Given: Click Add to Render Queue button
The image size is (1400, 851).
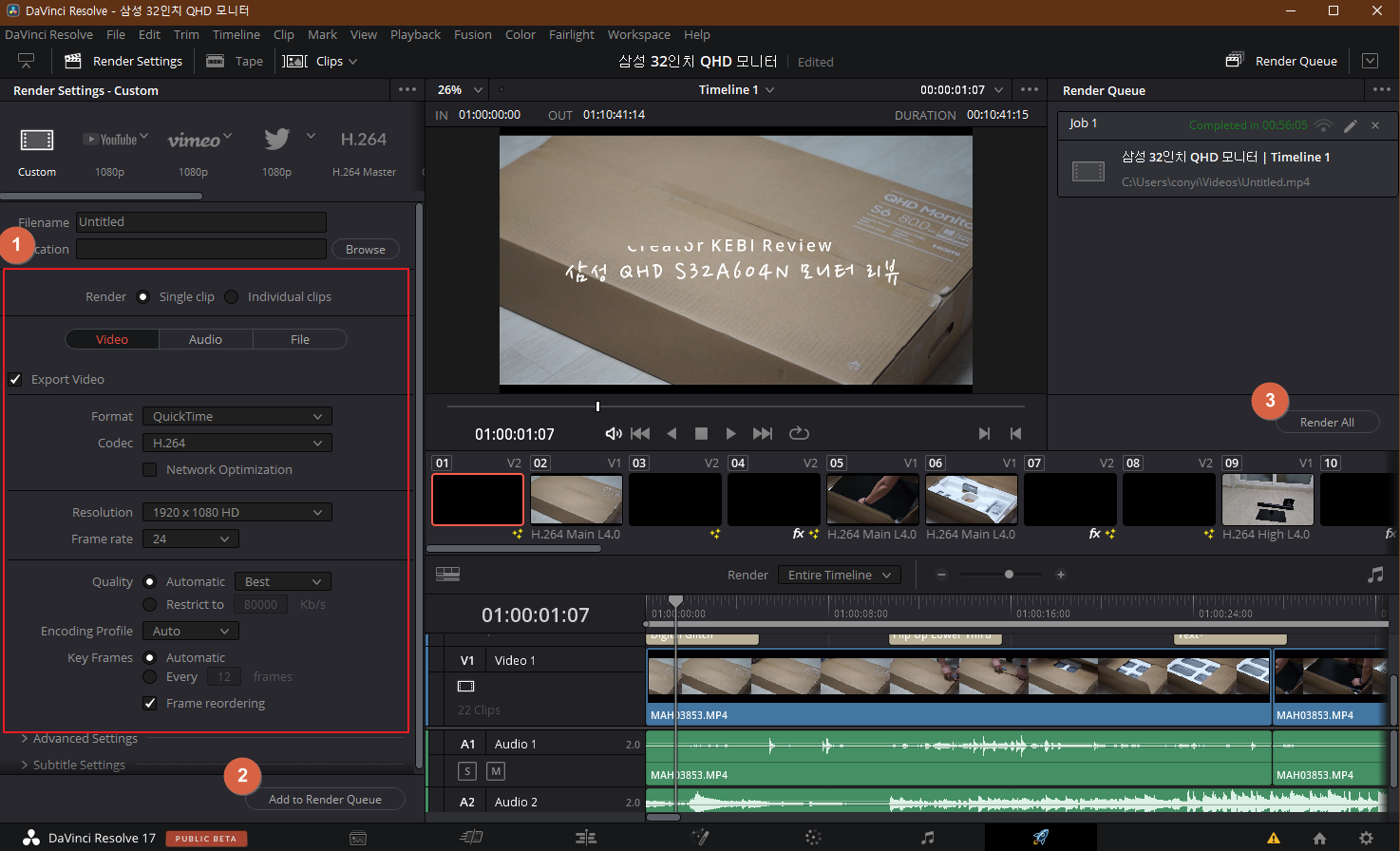Looking at the screenshot, I should [x=325, y=800].
